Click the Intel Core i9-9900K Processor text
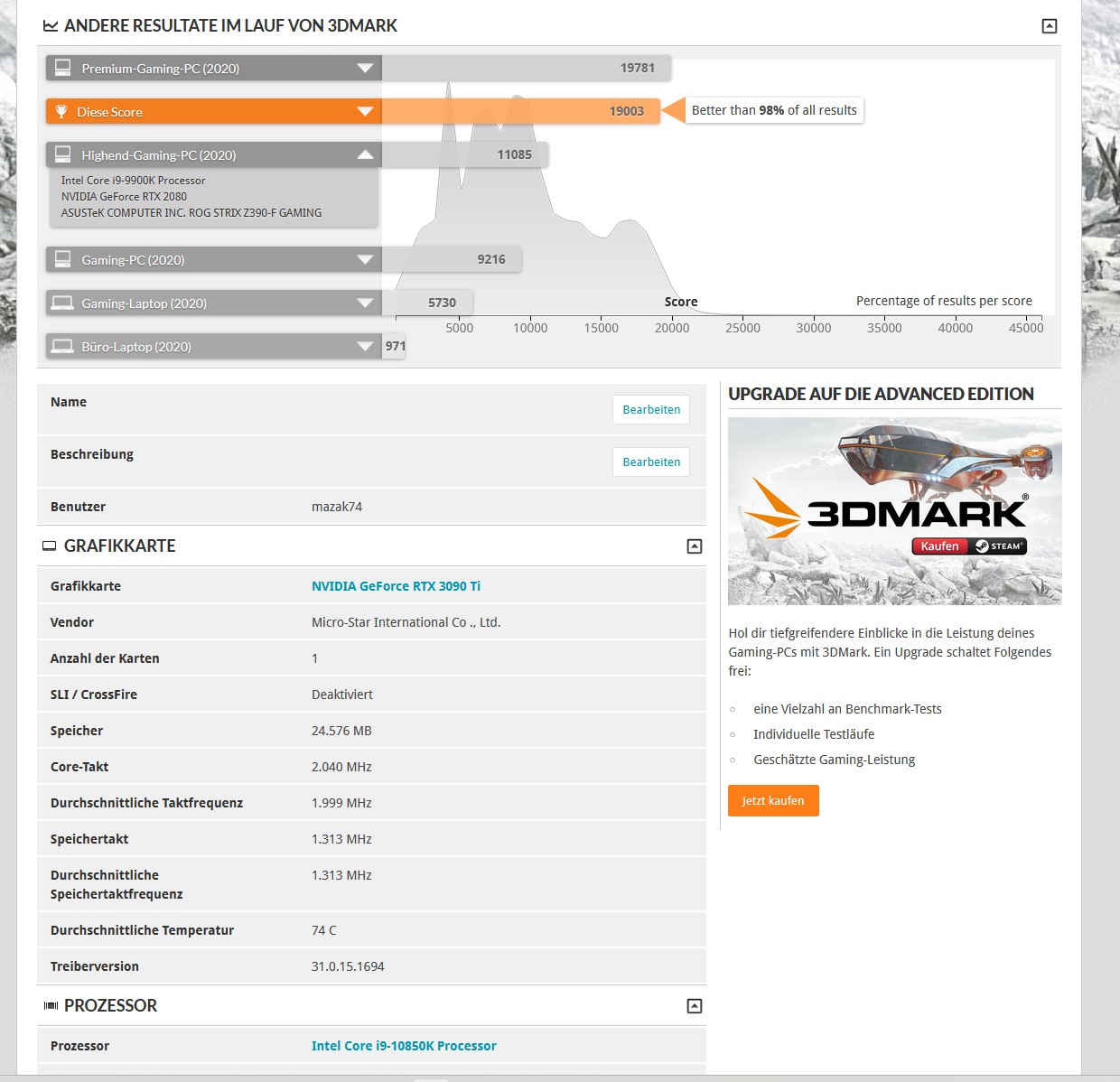 click(134, 181)
